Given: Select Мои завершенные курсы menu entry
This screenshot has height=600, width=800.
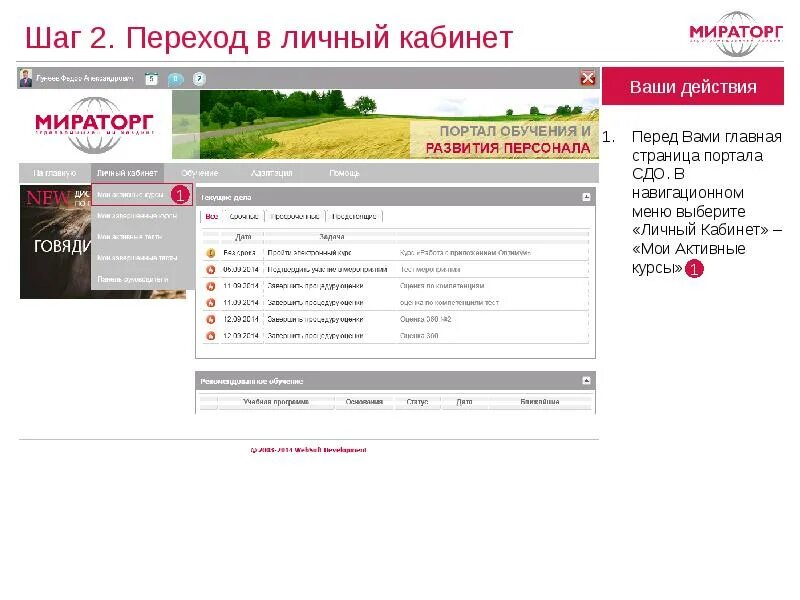Looking at the screenshot, I should [137, 216].
